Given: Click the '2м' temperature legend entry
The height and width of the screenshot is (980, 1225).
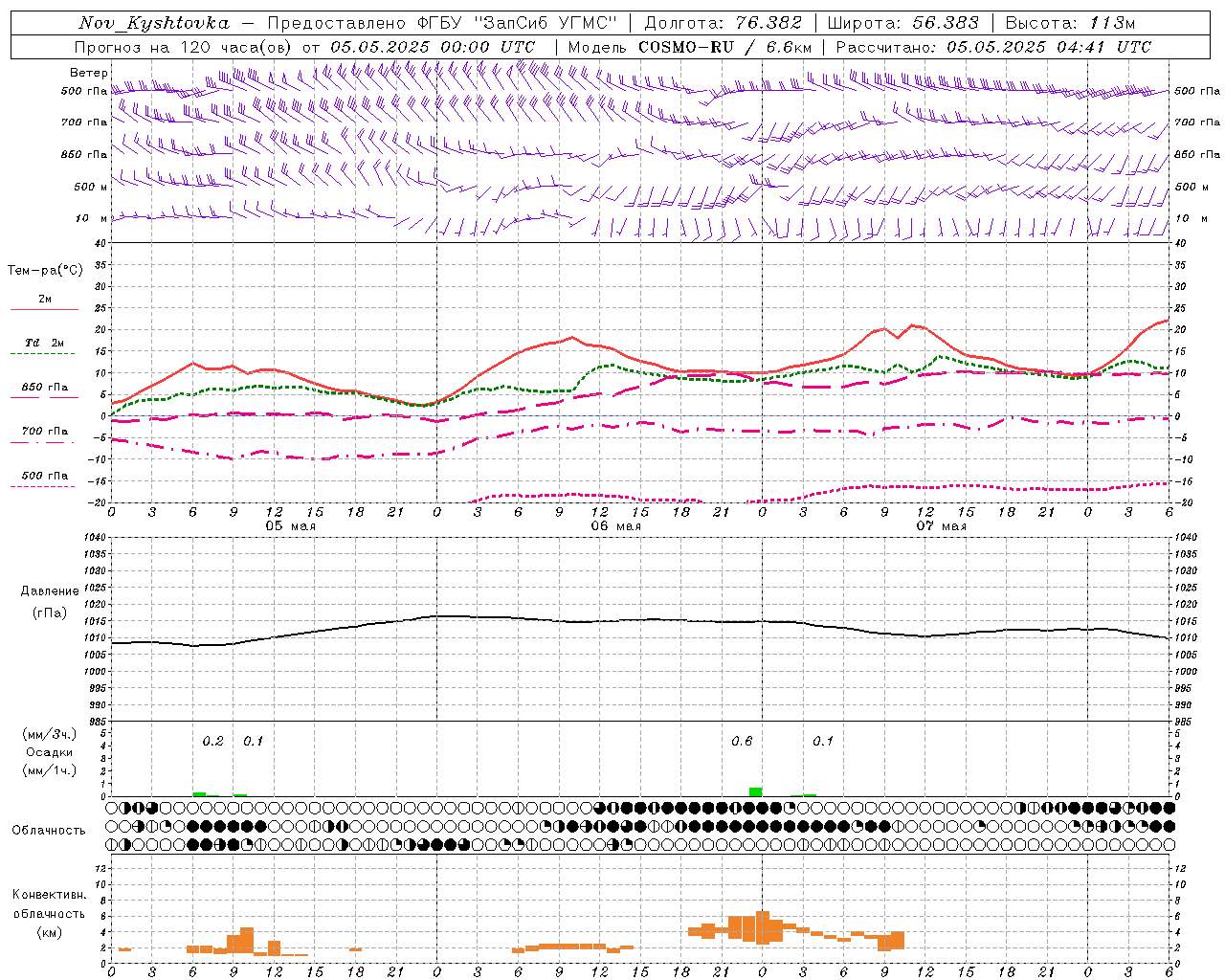Looking at the screenshot, I should tap(45, 300).
